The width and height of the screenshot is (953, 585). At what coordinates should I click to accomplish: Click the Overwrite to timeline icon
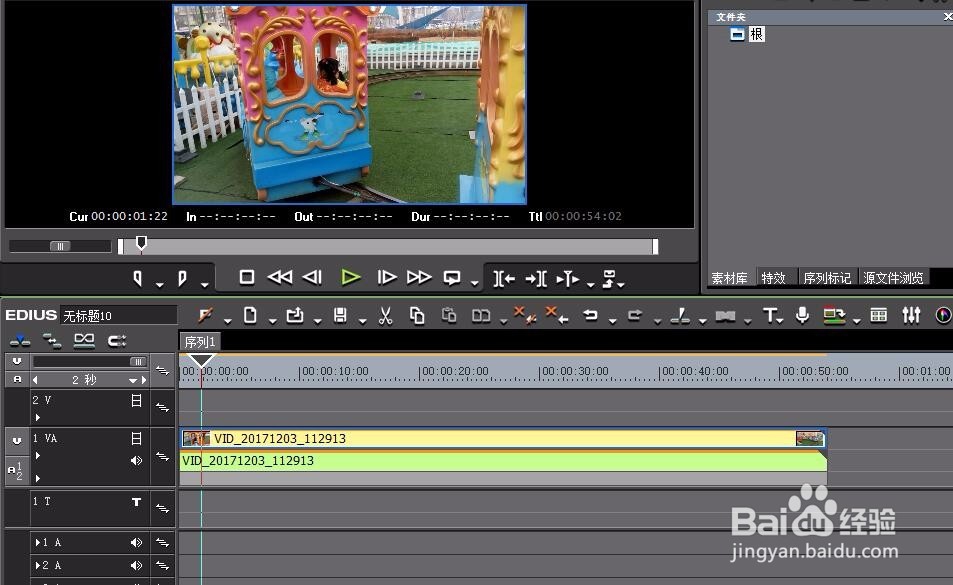[536, 279]
